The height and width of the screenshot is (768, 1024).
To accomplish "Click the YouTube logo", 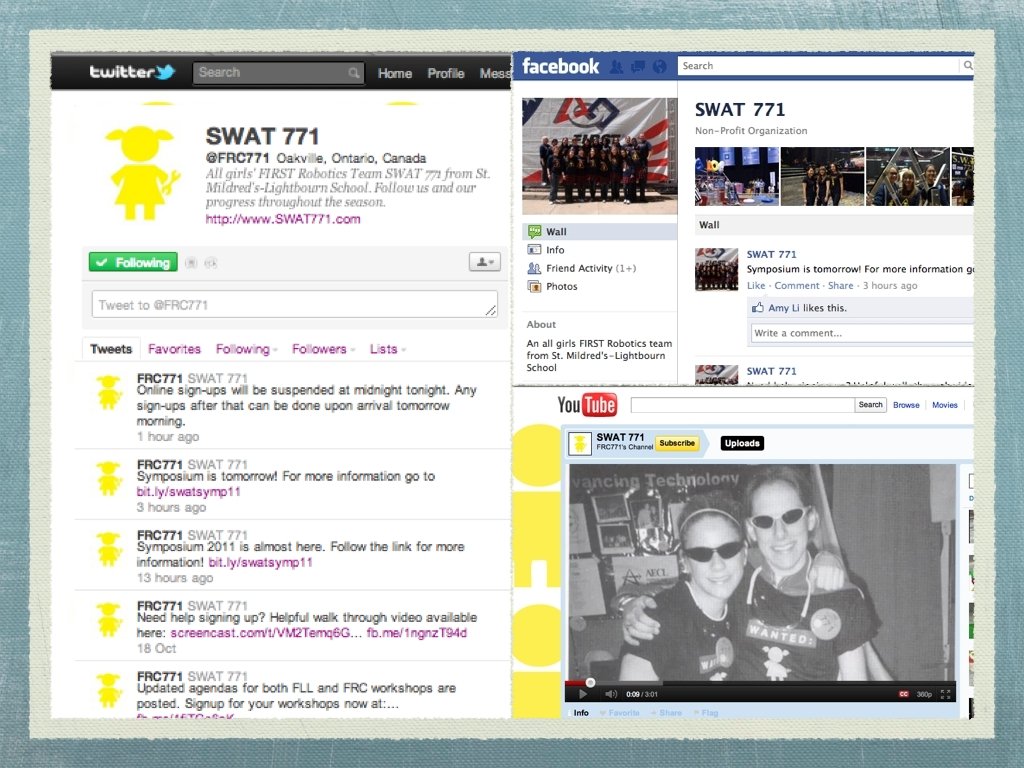I will pos(586,405).
